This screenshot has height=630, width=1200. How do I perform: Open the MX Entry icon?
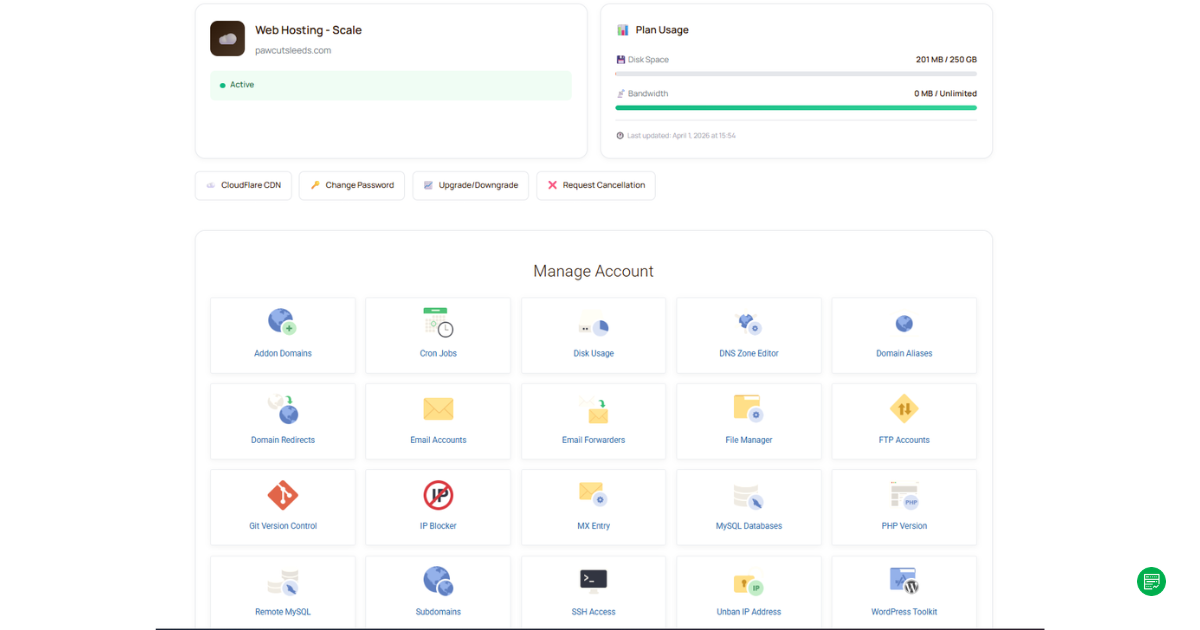[594, 494]
